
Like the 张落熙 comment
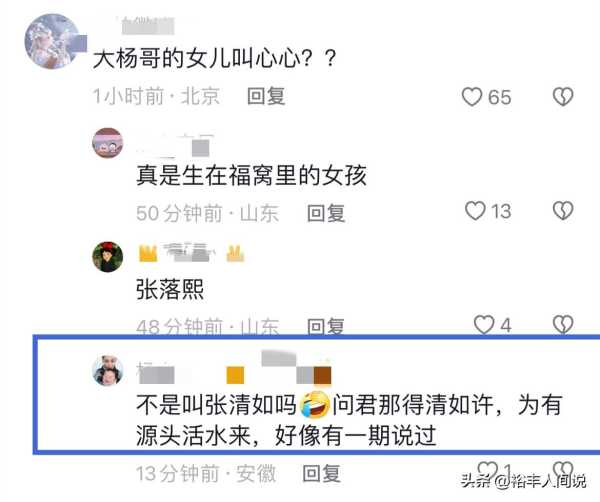tap(484, 325)
